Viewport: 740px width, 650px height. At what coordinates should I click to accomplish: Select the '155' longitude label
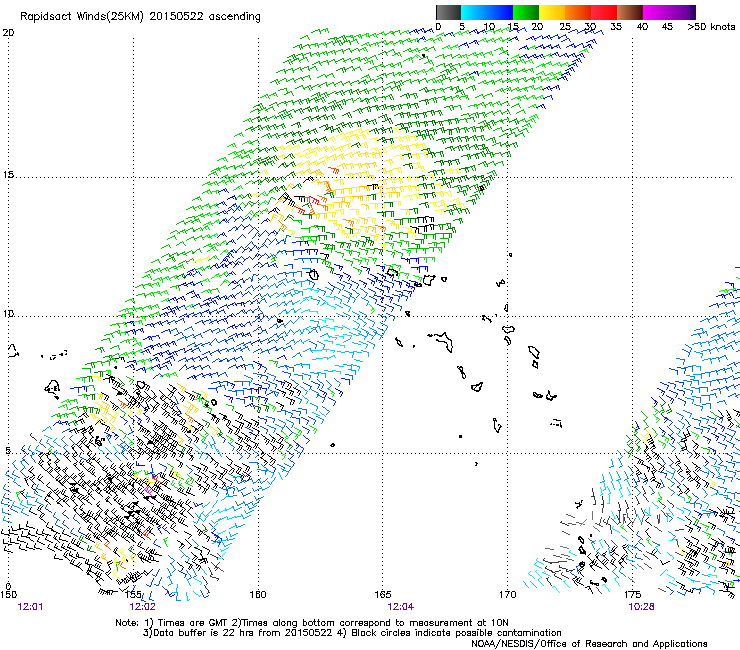click(134, 595)
